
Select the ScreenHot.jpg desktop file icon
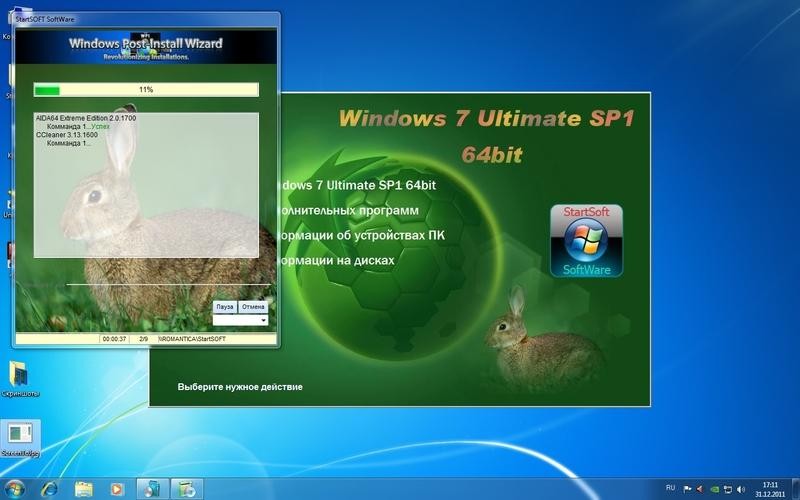click(x=20, y=439)
